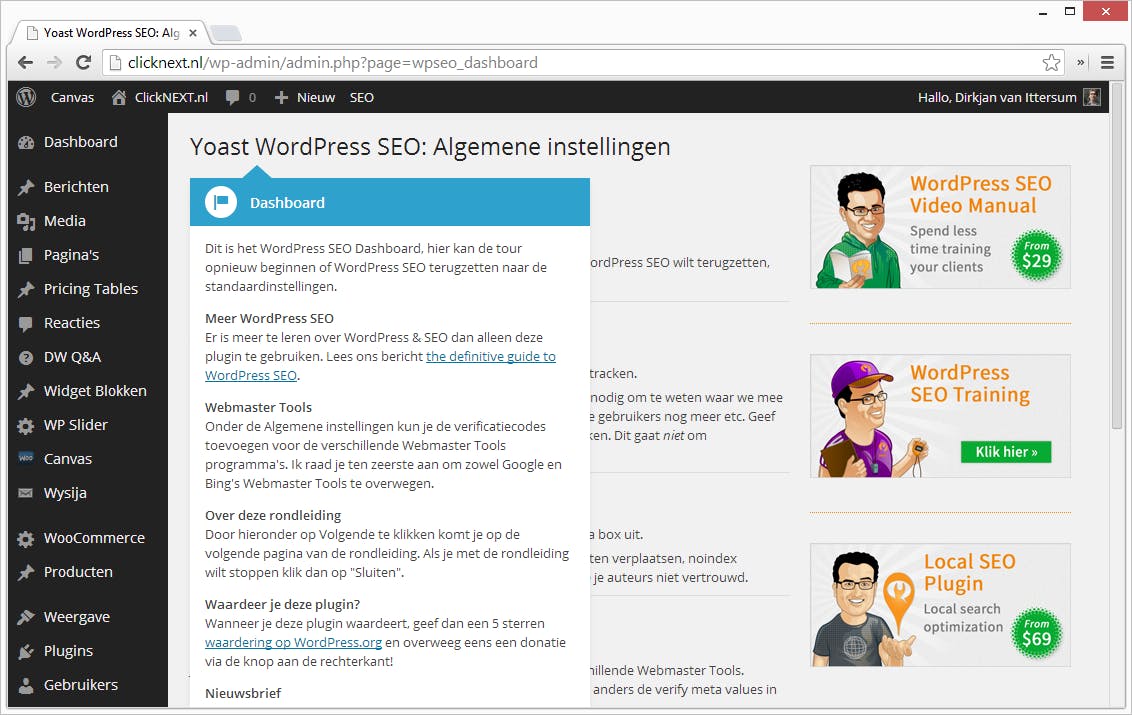Click Klik hier on SEO Training banner
The image size is (1132, 715).
coord(1006,452)
